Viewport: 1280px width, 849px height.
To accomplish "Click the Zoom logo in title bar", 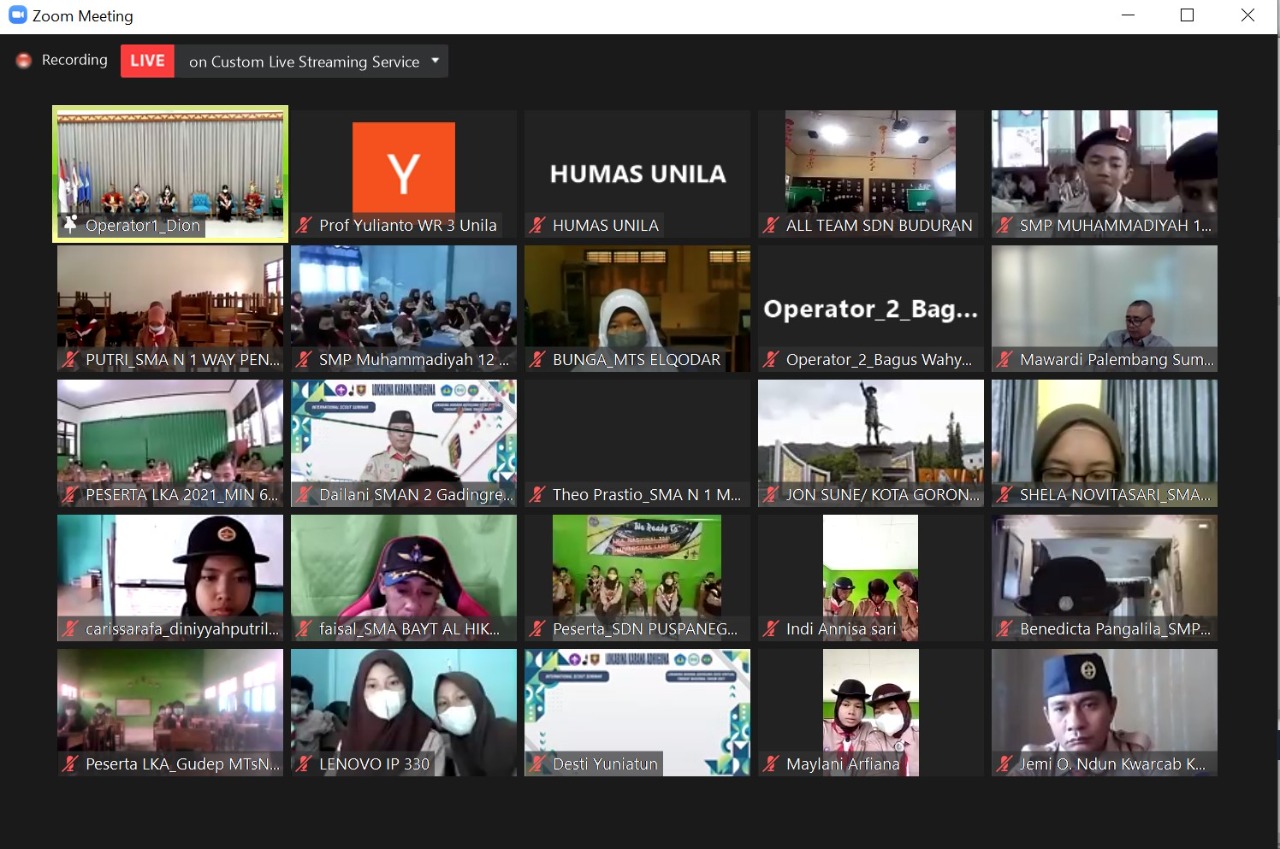I will click(x=17, y=15).
